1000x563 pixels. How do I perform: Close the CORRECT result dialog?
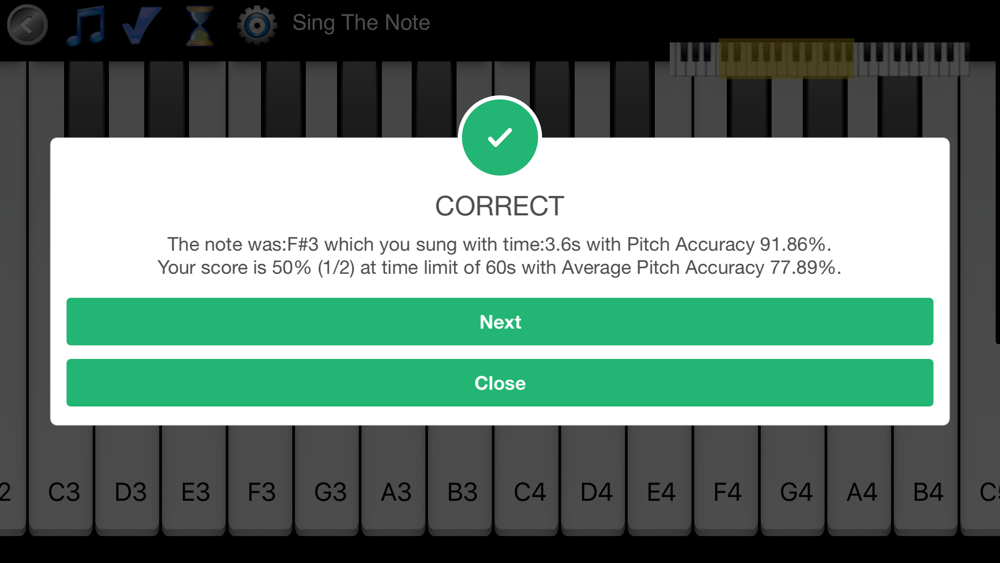click(x=500, y=383)
